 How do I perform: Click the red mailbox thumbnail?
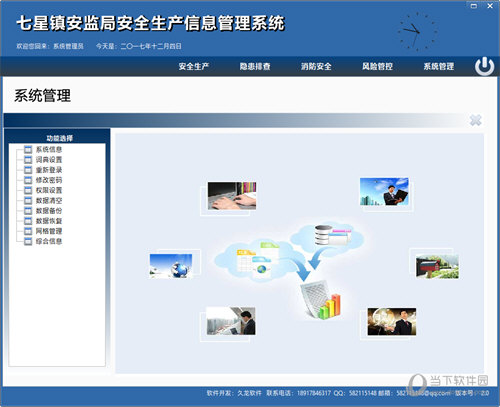(x=437, y=266)
